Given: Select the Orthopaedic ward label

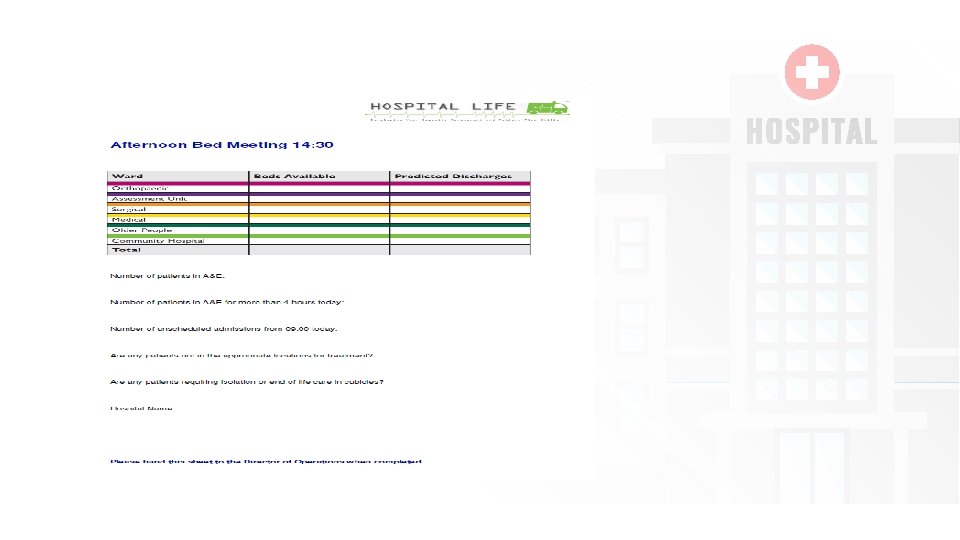Looking at the screenshot, I should 140,188.
